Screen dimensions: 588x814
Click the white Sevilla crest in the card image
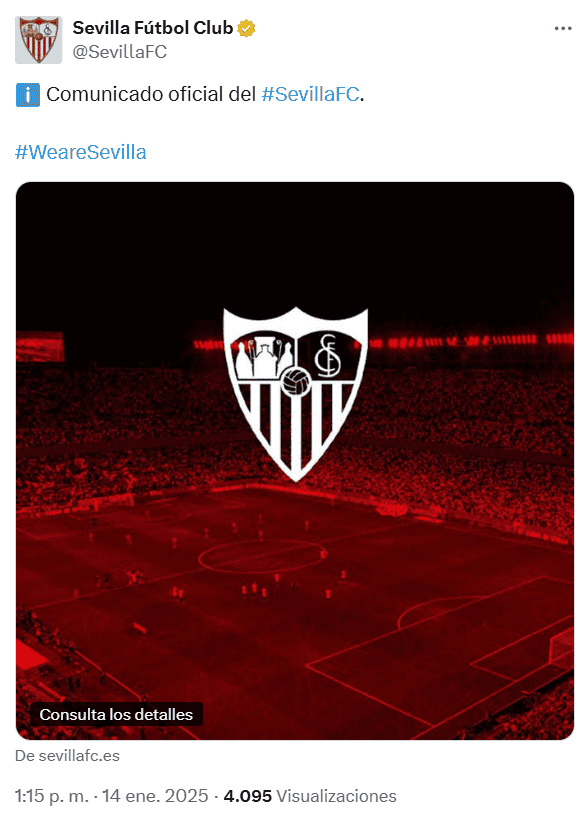[x=295, y=394]
